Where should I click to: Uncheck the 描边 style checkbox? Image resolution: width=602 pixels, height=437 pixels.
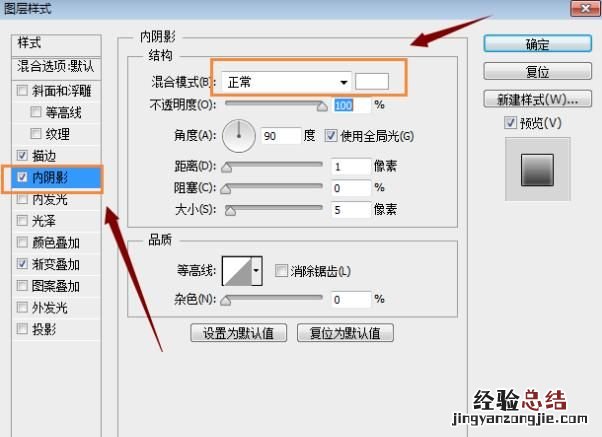(x=22, y=156)
